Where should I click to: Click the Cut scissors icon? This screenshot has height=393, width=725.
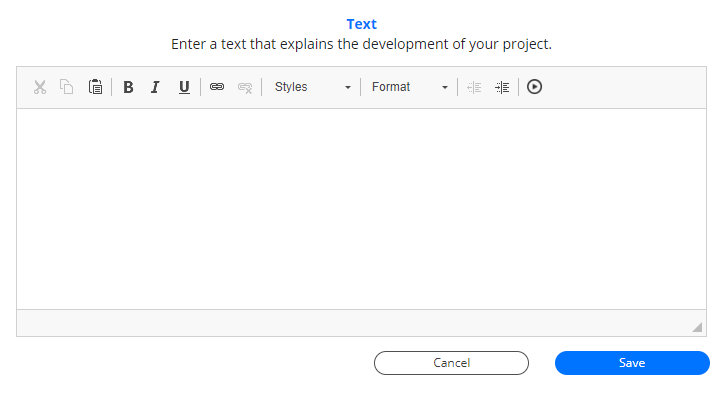pyautogui.click(x=40, y=87)
